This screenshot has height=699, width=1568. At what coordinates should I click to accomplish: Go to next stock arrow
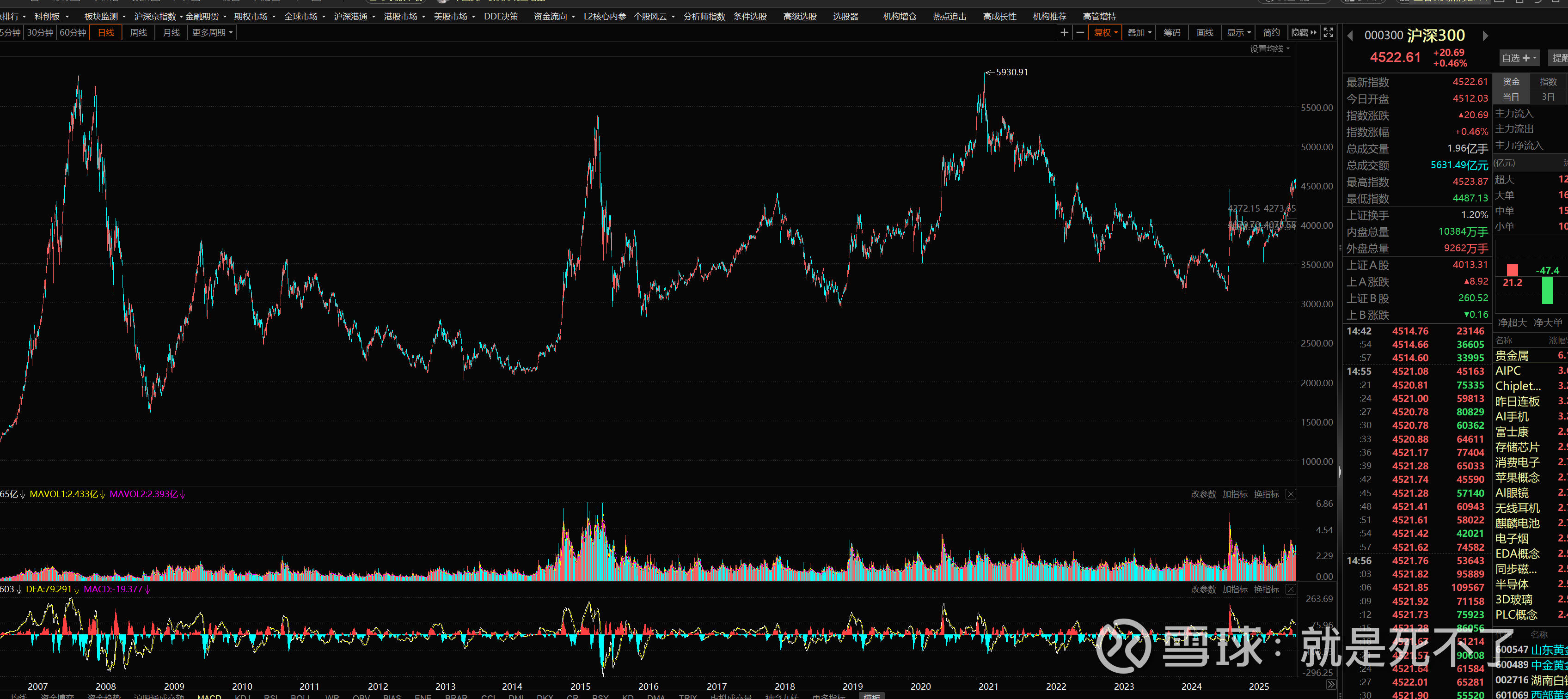click(x=1485, y=36)
